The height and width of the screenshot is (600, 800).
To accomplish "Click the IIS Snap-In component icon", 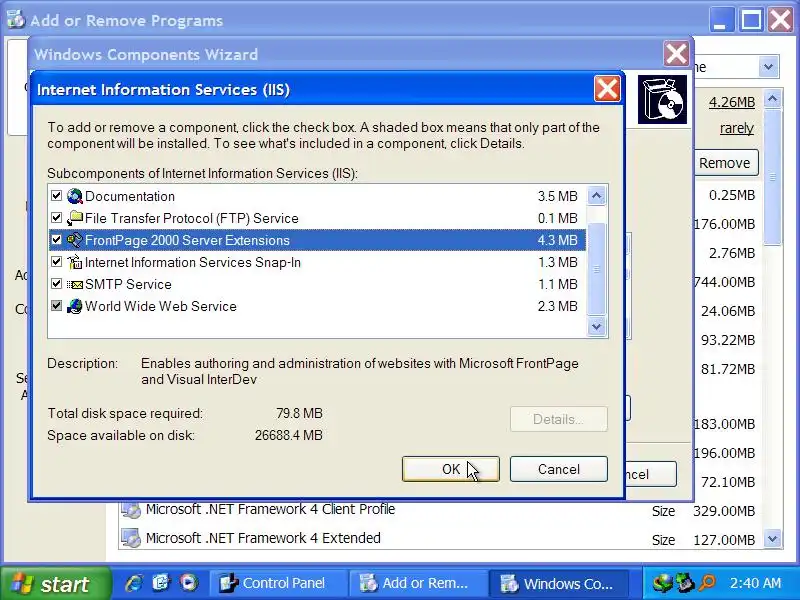I will click(x=74, y=262).
